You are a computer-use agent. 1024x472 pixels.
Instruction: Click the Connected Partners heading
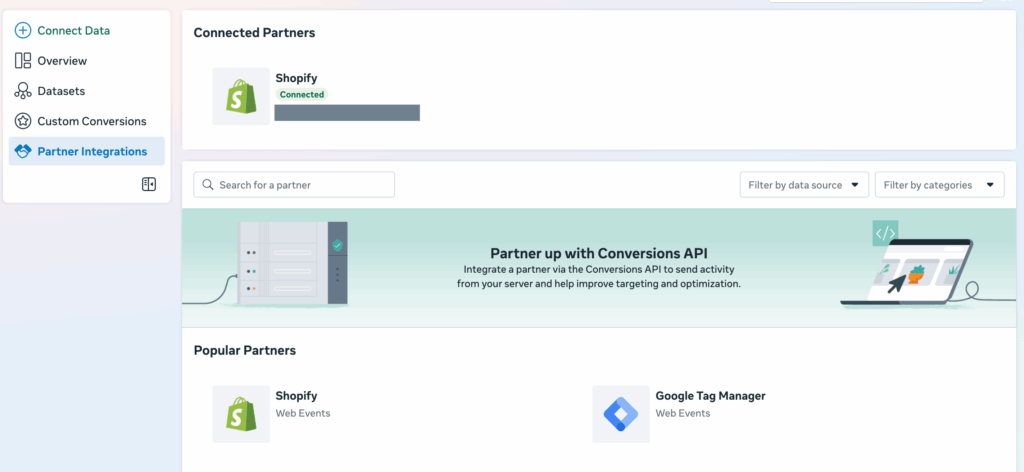[255, 33]
